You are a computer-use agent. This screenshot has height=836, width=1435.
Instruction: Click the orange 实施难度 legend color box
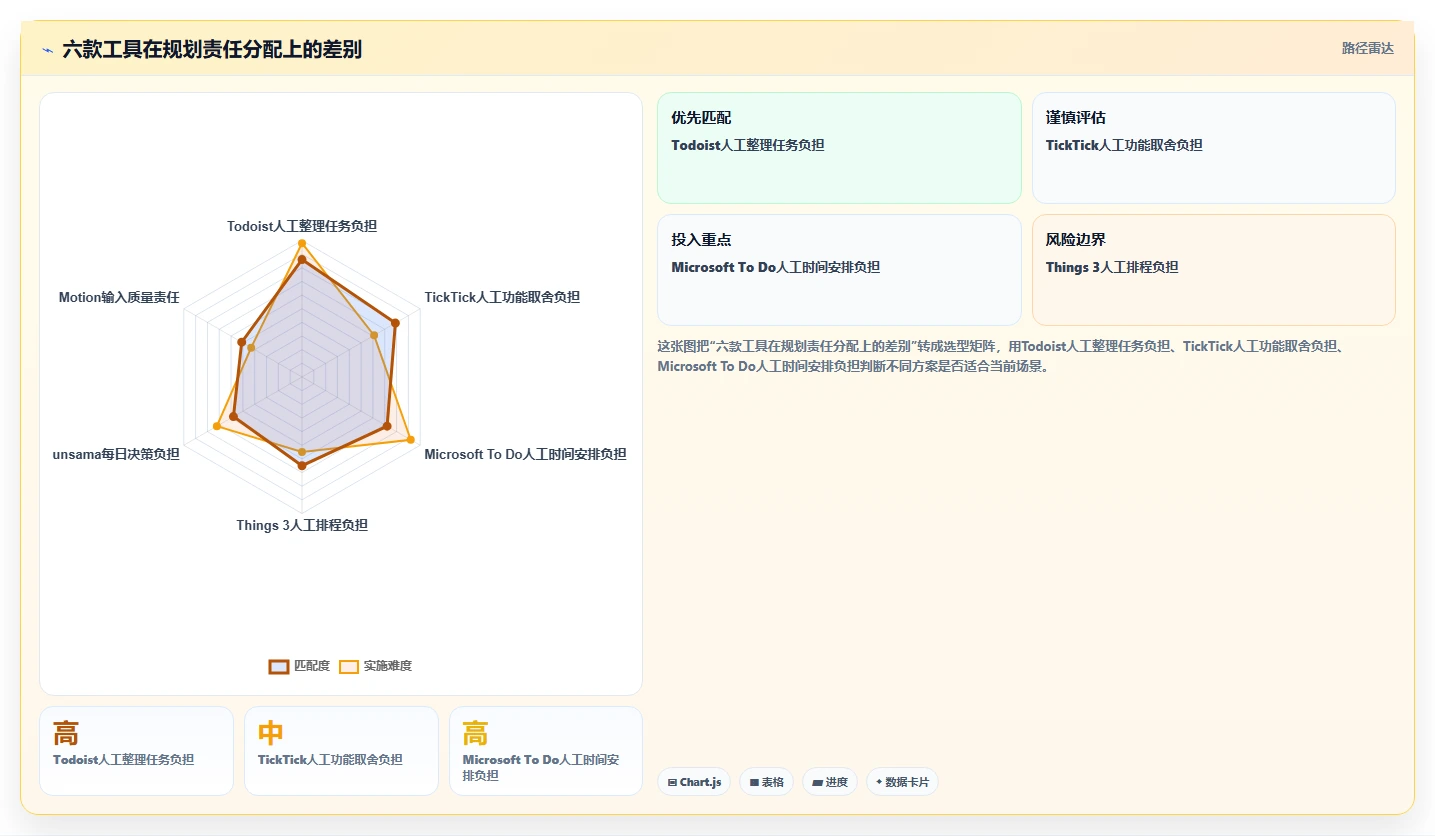click(x=349, y=667)
